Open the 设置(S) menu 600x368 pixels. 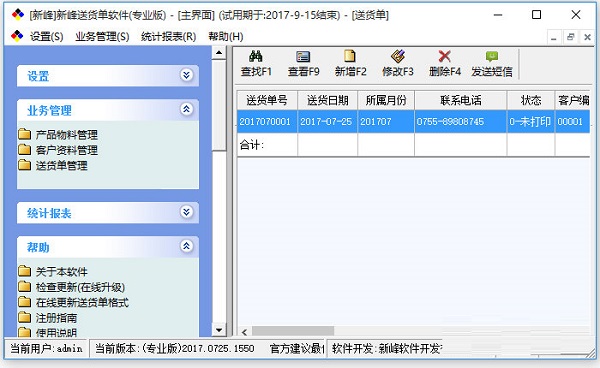(x=47, y=36)
